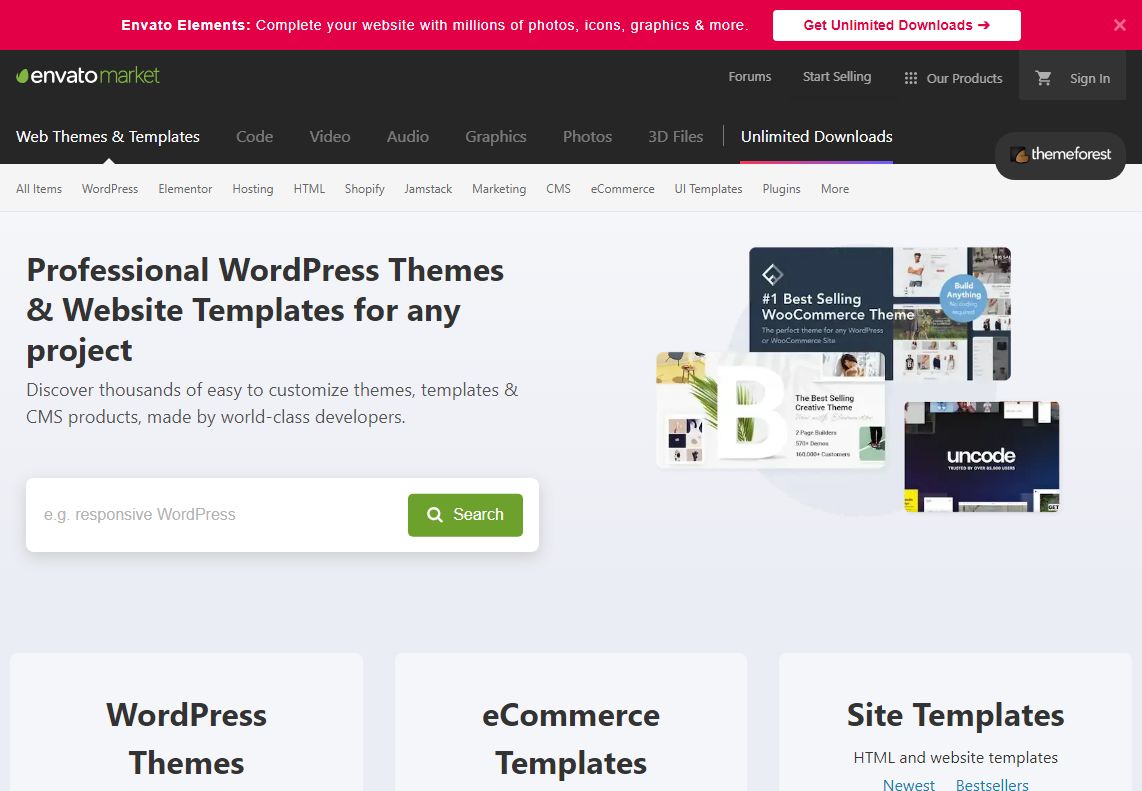The image size is (1142, 791).
Task: Click Bestsellers under Site Templates
Action: tap(992, 784)
